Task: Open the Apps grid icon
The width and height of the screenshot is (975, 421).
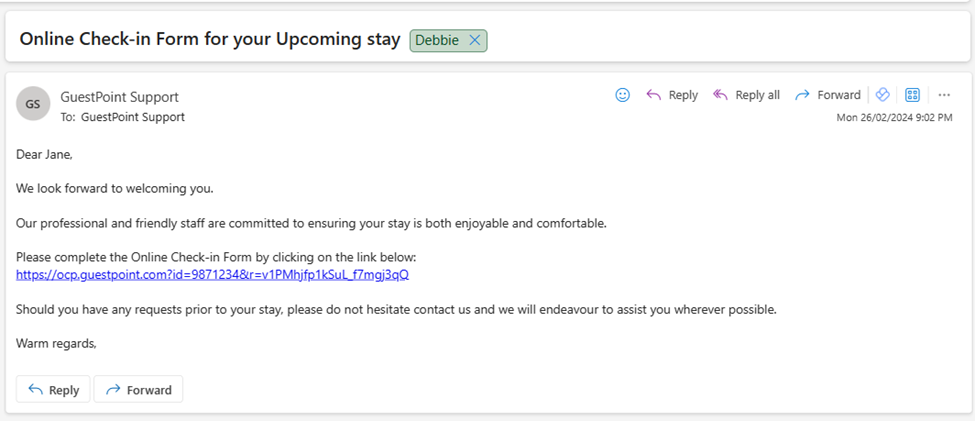Action: click(912, 95)
